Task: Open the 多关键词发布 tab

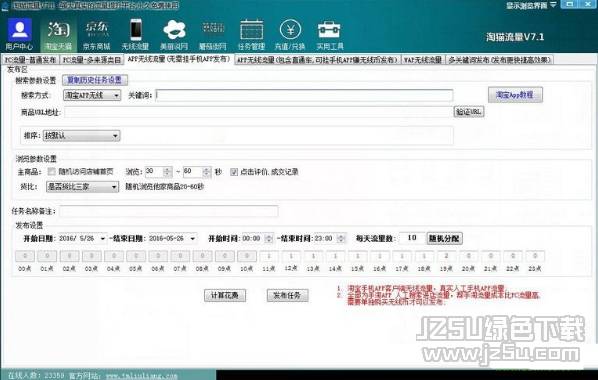Action: click(x=500, y=60)
